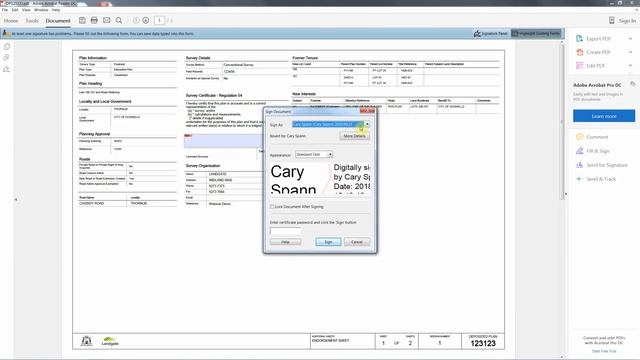This screenshot has width=640, height=360.
Task: Go to previous page with up arrow icon
Action: pyautogui.click(x=136, y=20)
